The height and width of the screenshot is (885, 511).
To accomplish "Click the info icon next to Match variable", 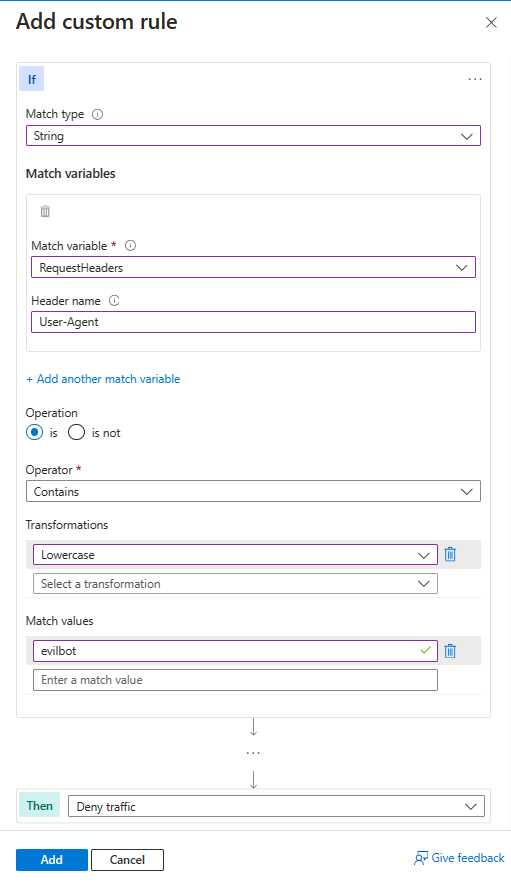I will pyautogui.click(x=130, y=246).
